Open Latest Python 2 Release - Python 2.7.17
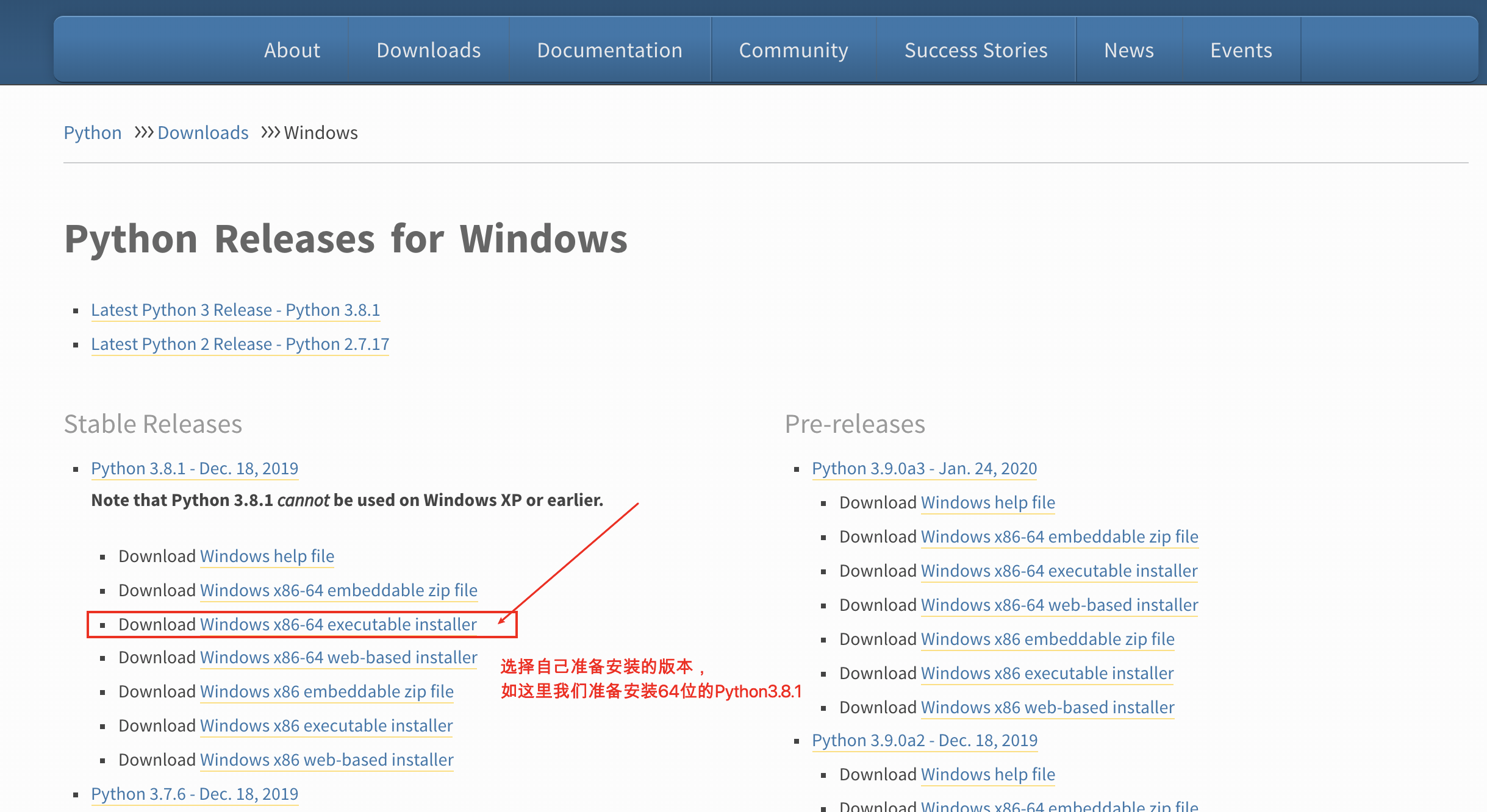This screenshot has height=812, width=1487. coord(240,344)
